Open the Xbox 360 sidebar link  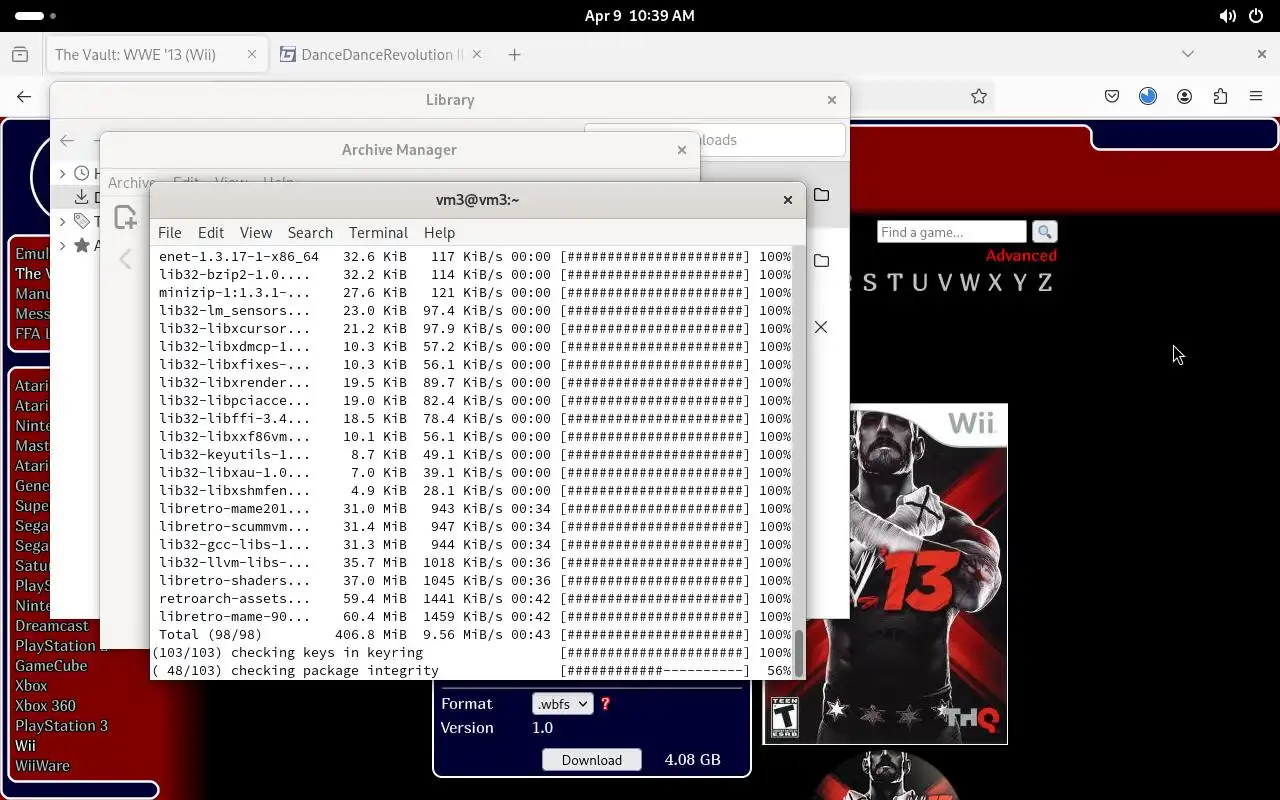click(45, 706)
